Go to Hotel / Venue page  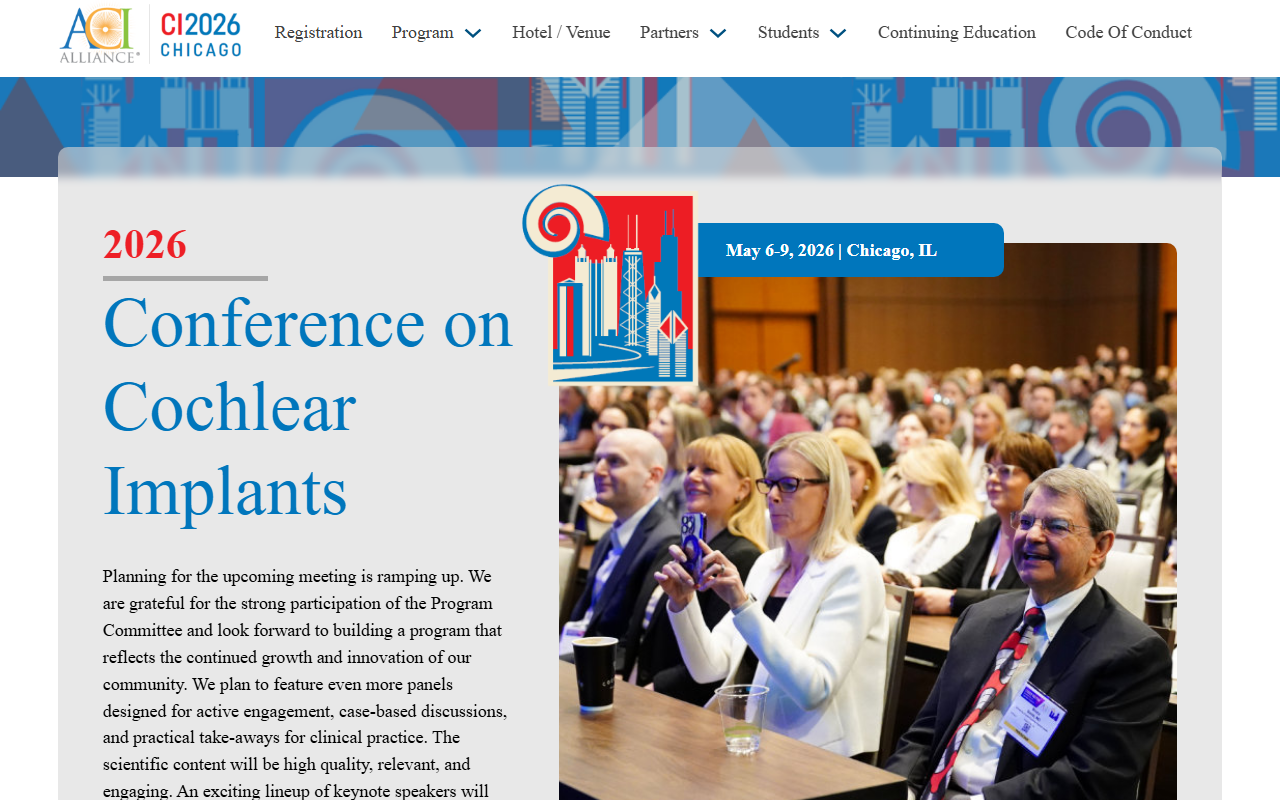click(x=561, y=32)
